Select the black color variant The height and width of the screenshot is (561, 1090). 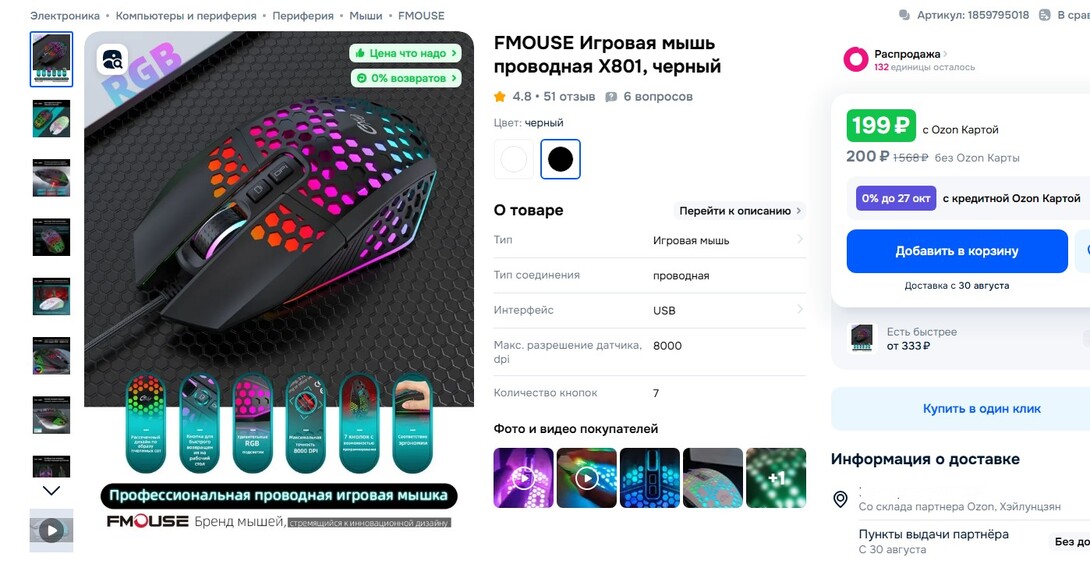click(560, 159)
